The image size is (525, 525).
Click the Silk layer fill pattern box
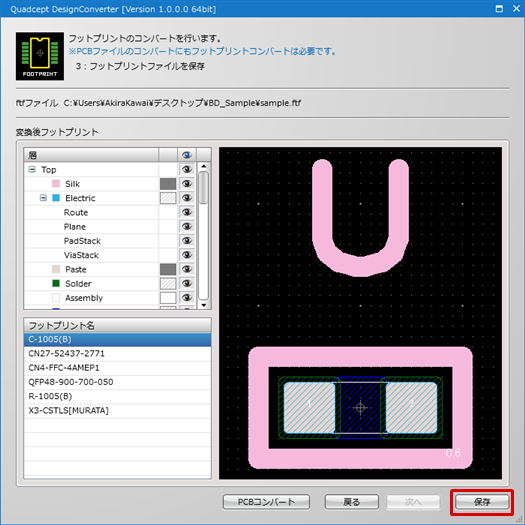coord(168,183)
